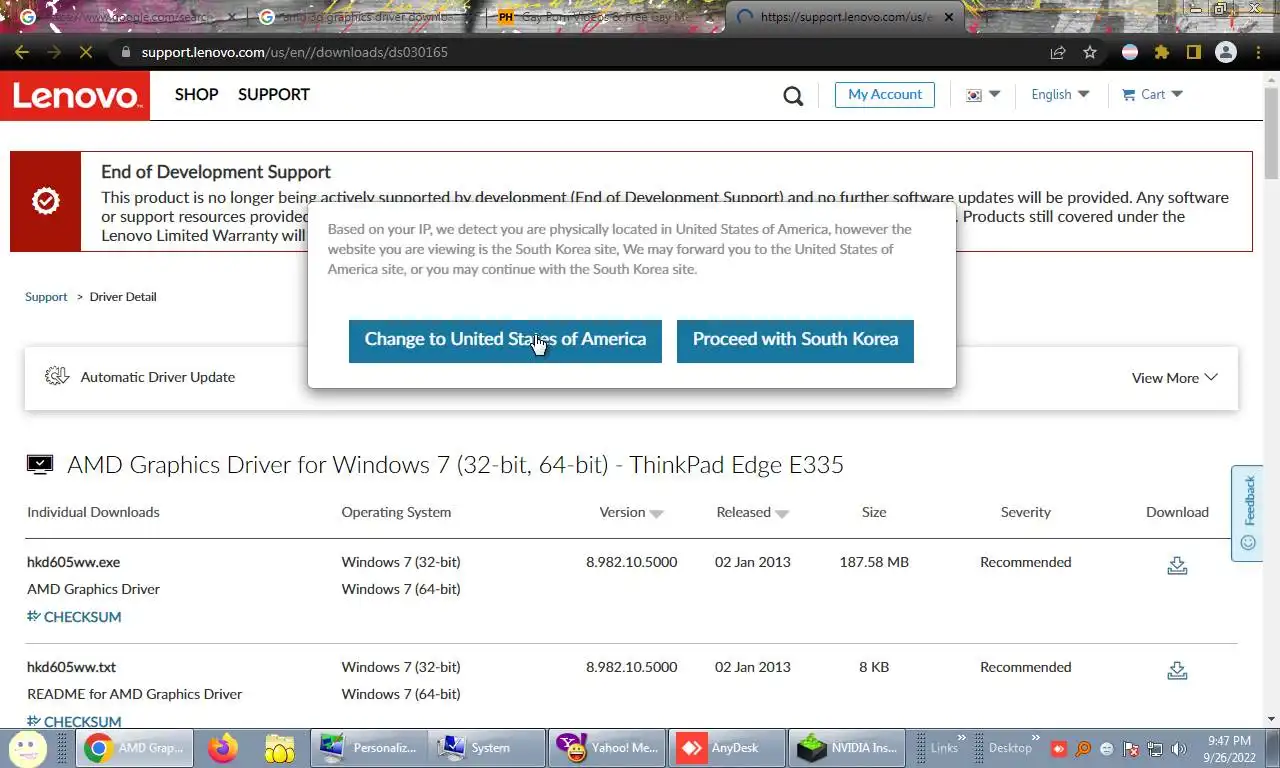Open the Extensions puzzle icon
Screen dimensions: 1280x768
click(x=1161, y=52)
